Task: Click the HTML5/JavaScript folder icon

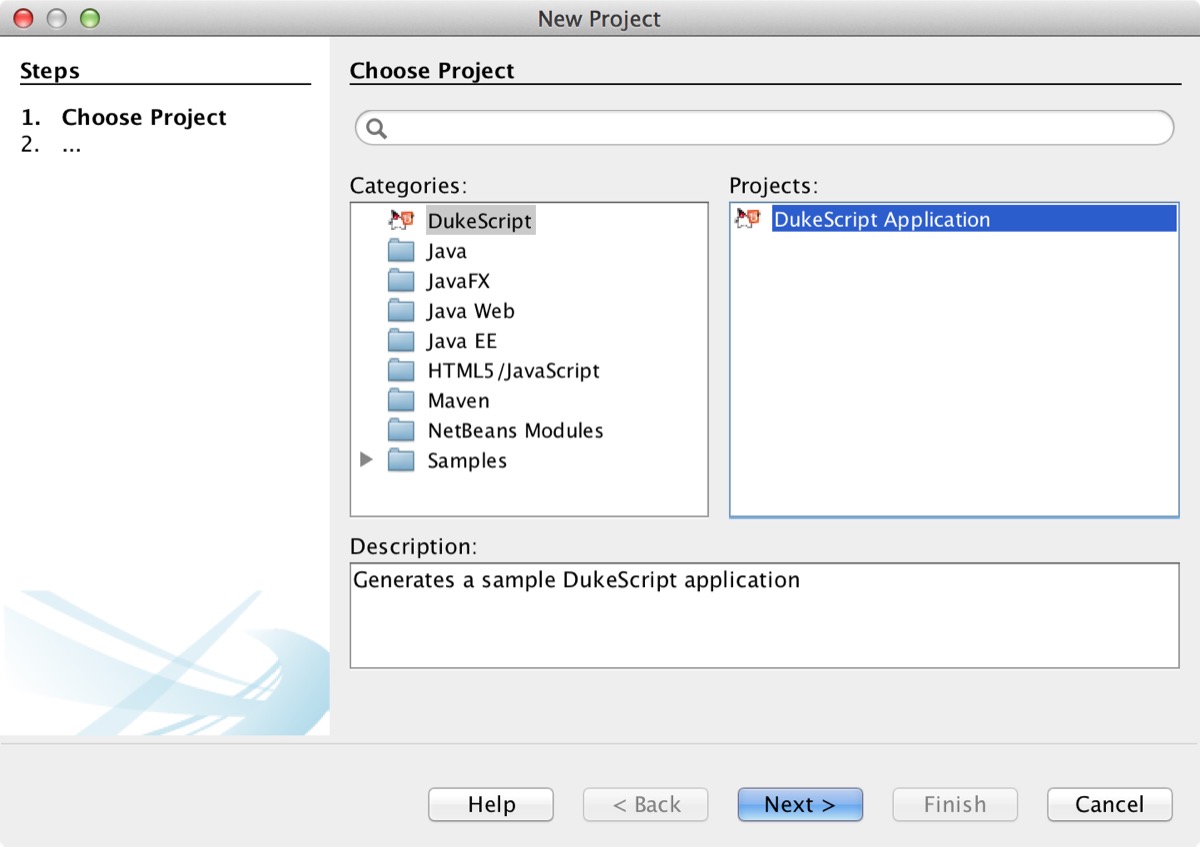Action: (x=401, y=370)
